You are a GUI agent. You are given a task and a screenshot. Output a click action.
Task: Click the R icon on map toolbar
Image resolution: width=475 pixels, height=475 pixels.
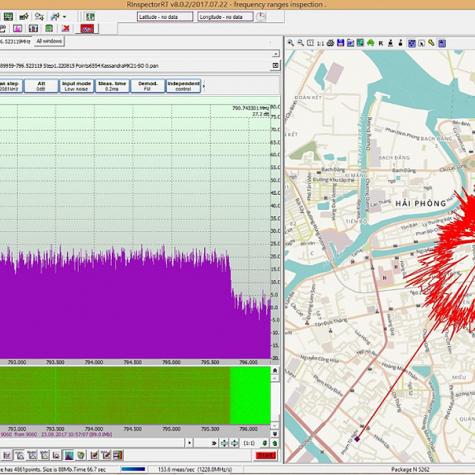381,43
